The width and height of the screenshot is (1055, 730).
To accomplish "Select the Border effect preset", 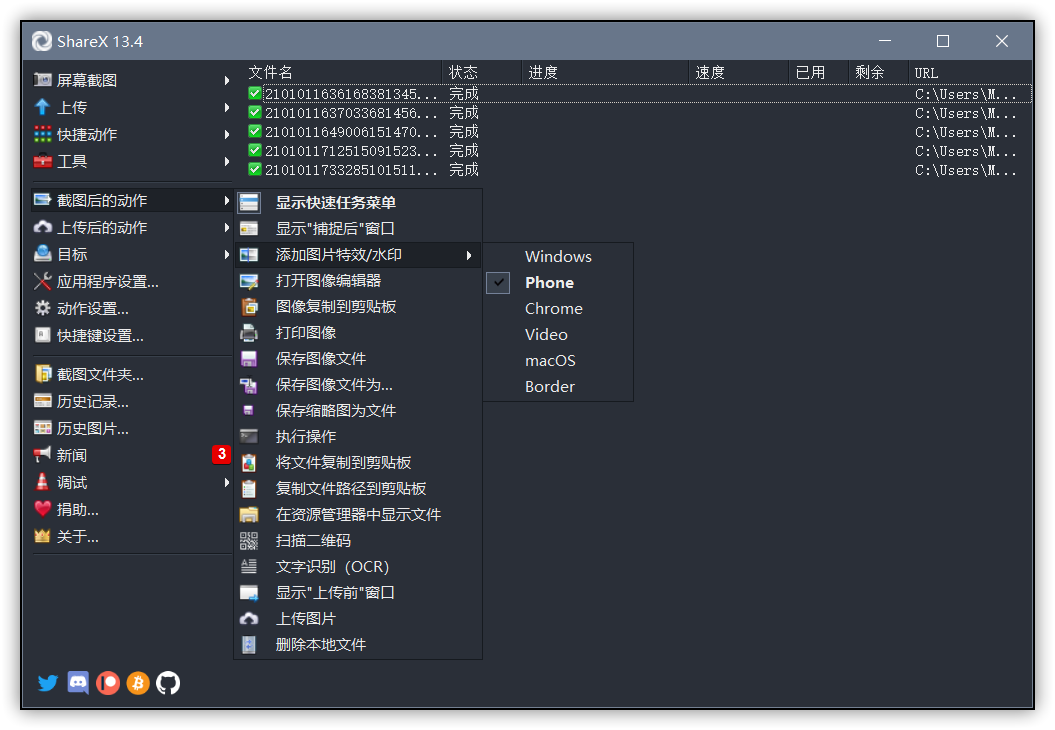I will [558, 386].
